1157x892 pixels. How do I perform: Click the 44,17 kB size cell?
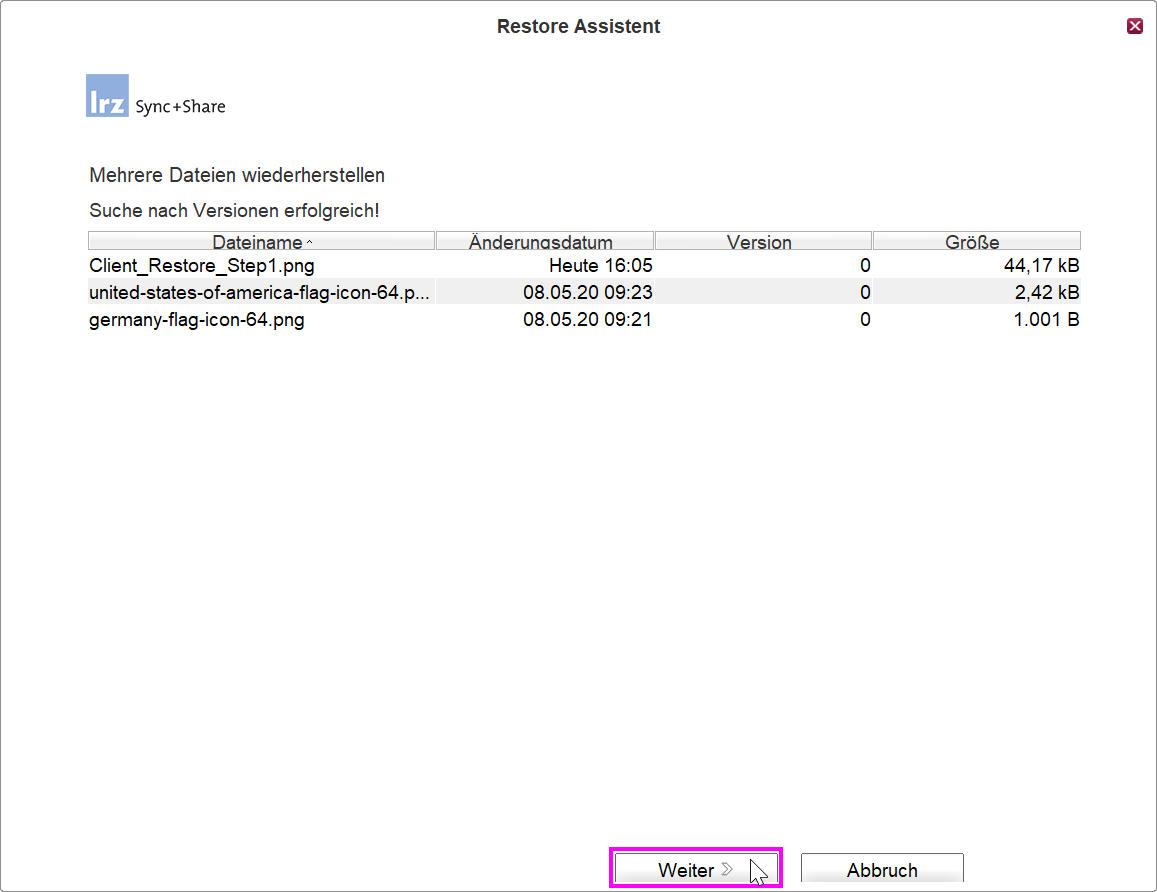click(1041, 266)
